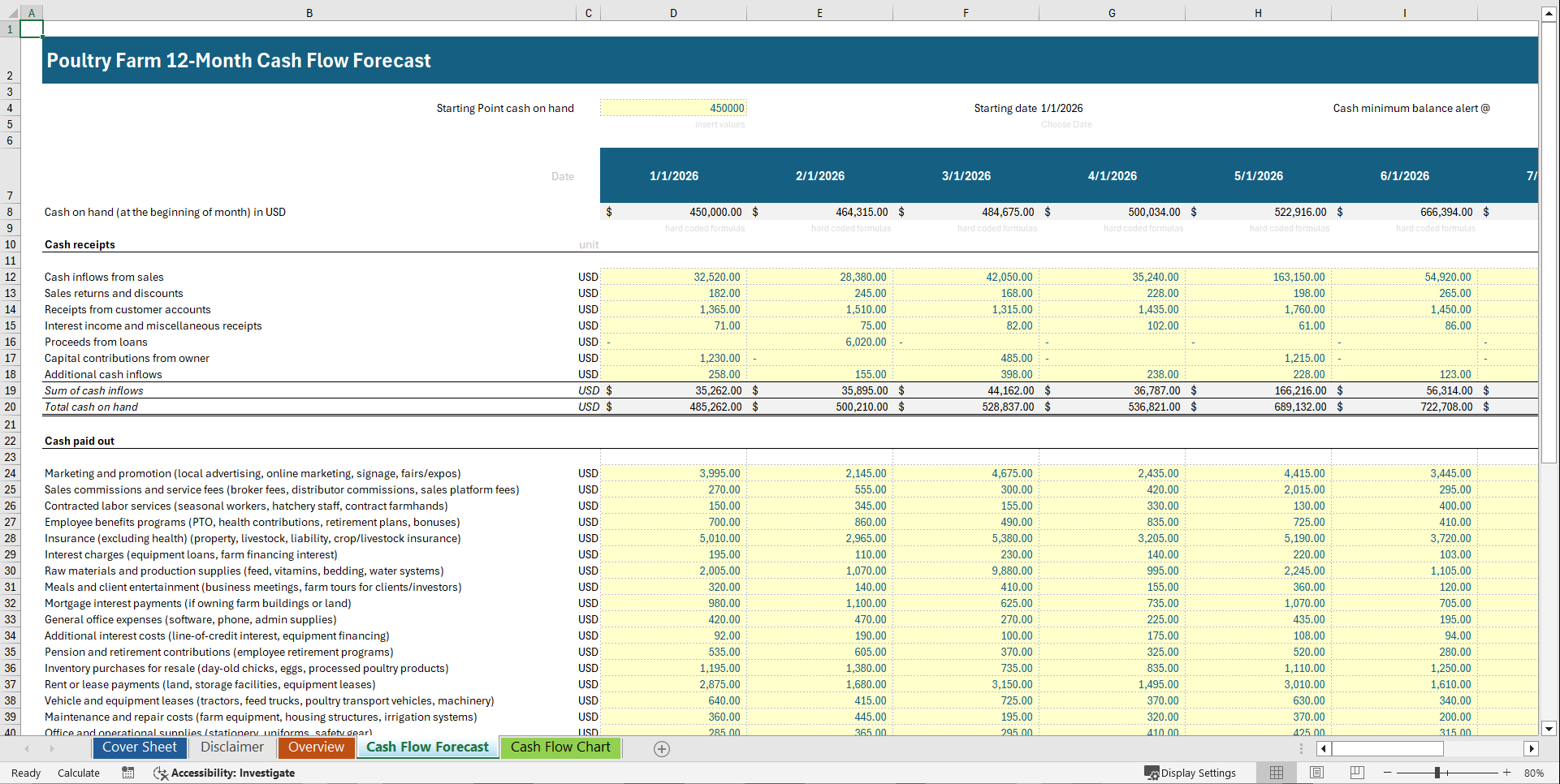Open Page Break Preview
This screenshot has width=1560, height=784.
1356,773
